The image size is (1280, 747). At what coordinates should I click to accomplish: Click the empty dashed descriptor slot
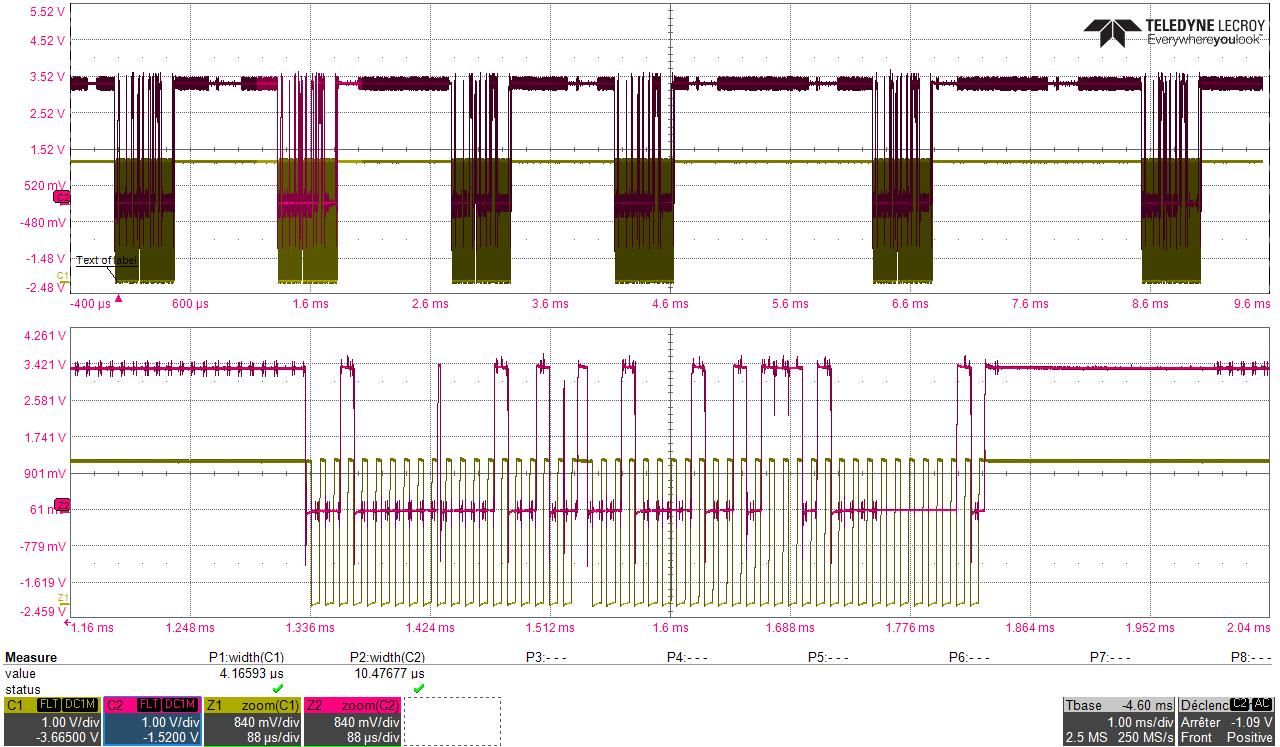(452, 721)
